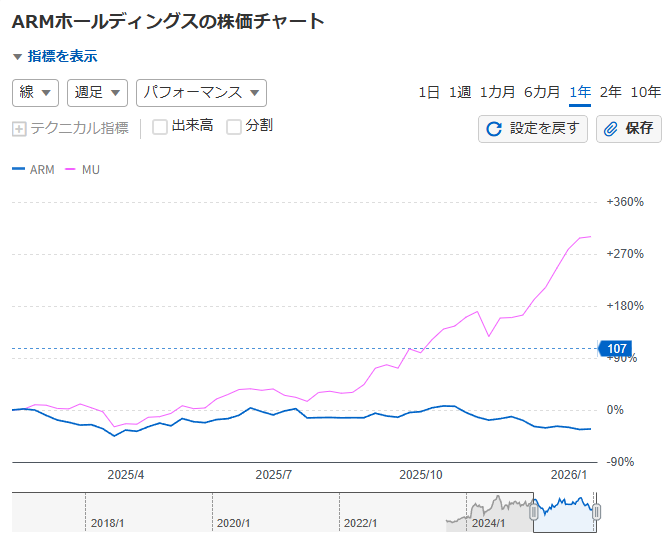
Task: Click the ARM legend line swatch
Action: [x=18, y=169]
